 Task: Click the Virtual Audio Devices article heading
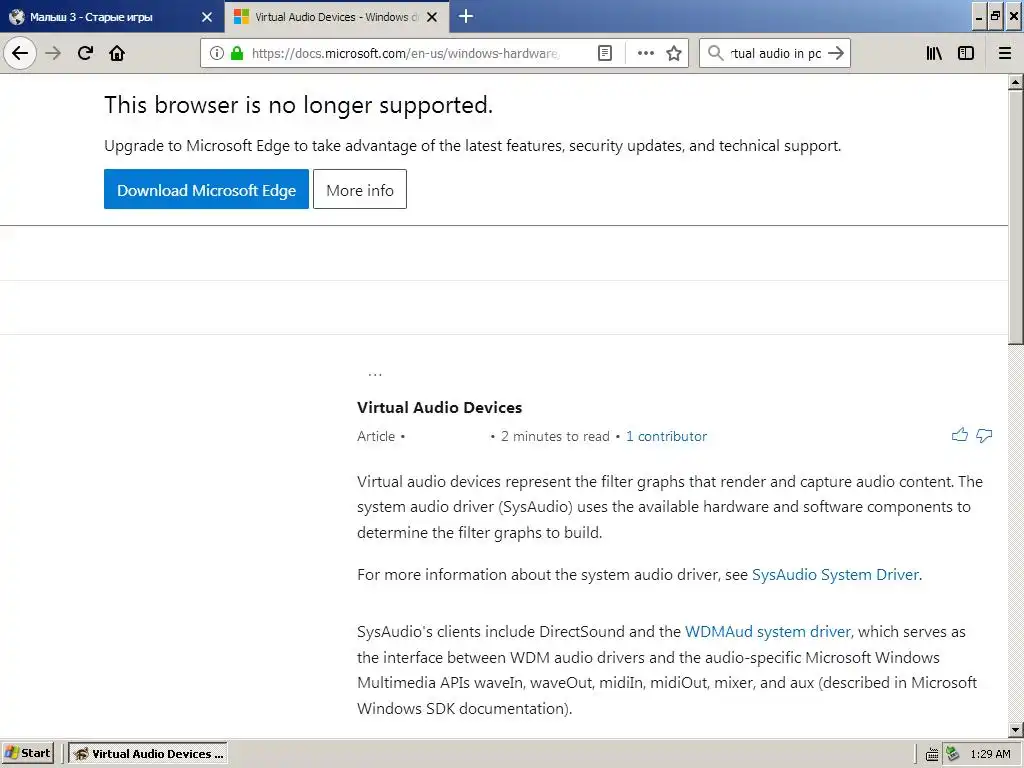tap(440, 408)
